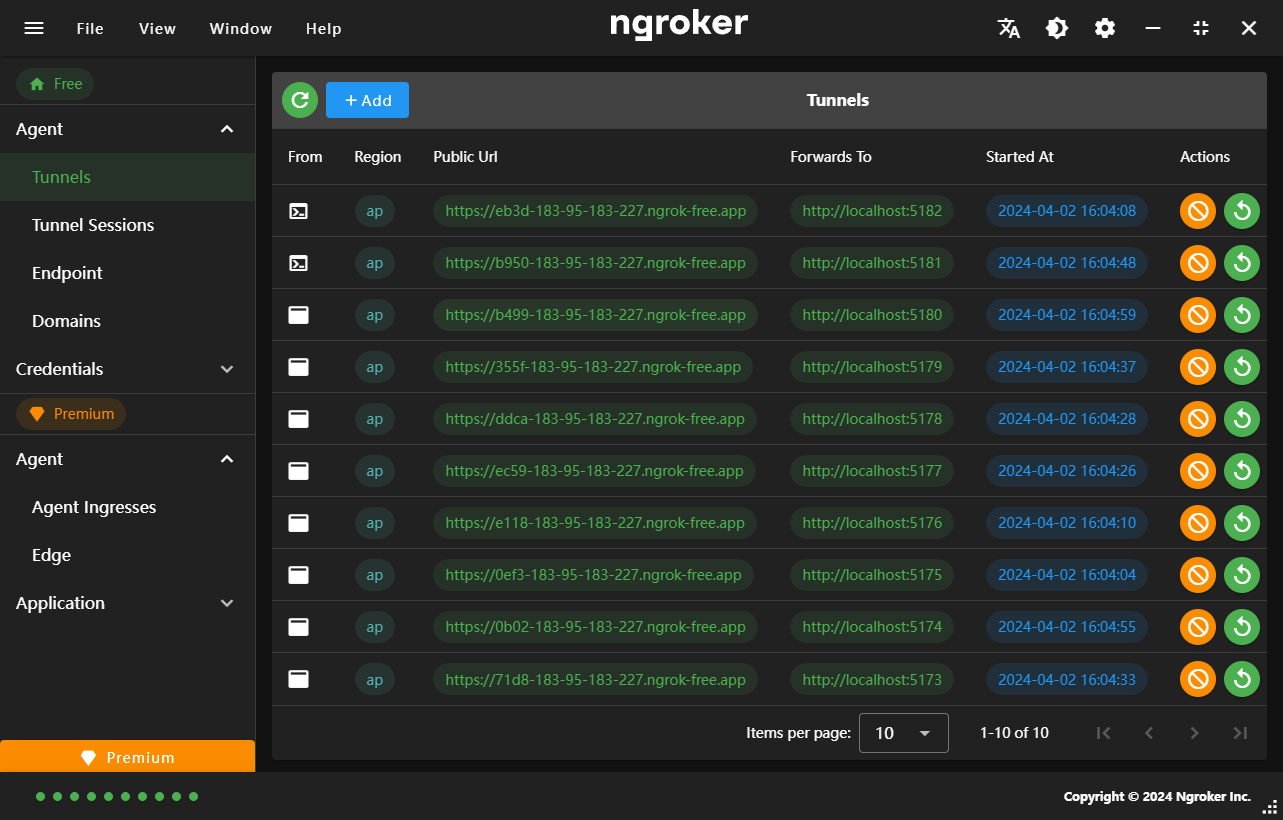Restart the tunnel forwarding to localhost:5181
Viewport: 1283px width, 820px height.
point(1242,263)
